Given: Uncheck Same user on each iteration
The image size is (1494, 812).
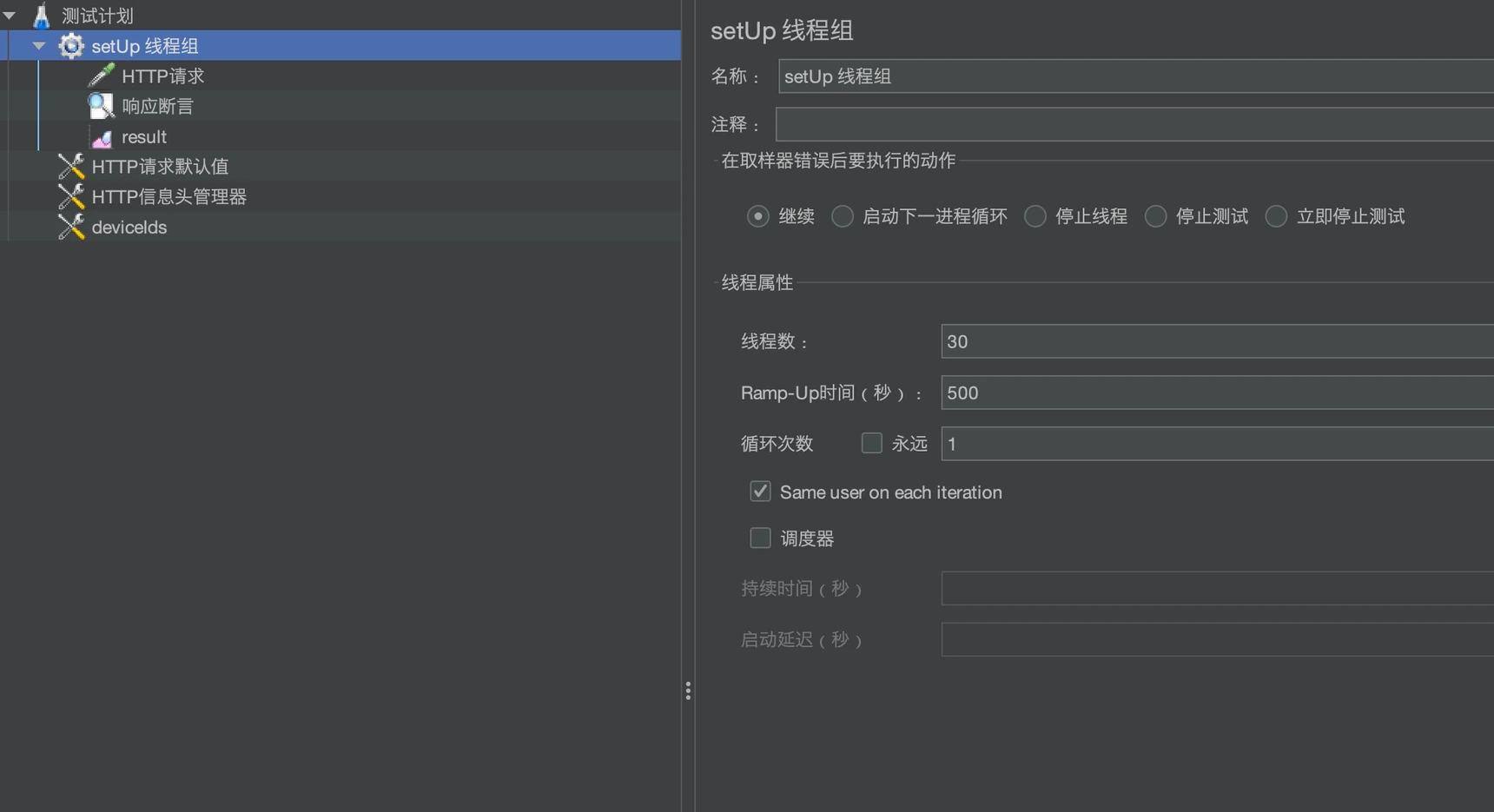Looking at the screenshot, I should 760,492.
